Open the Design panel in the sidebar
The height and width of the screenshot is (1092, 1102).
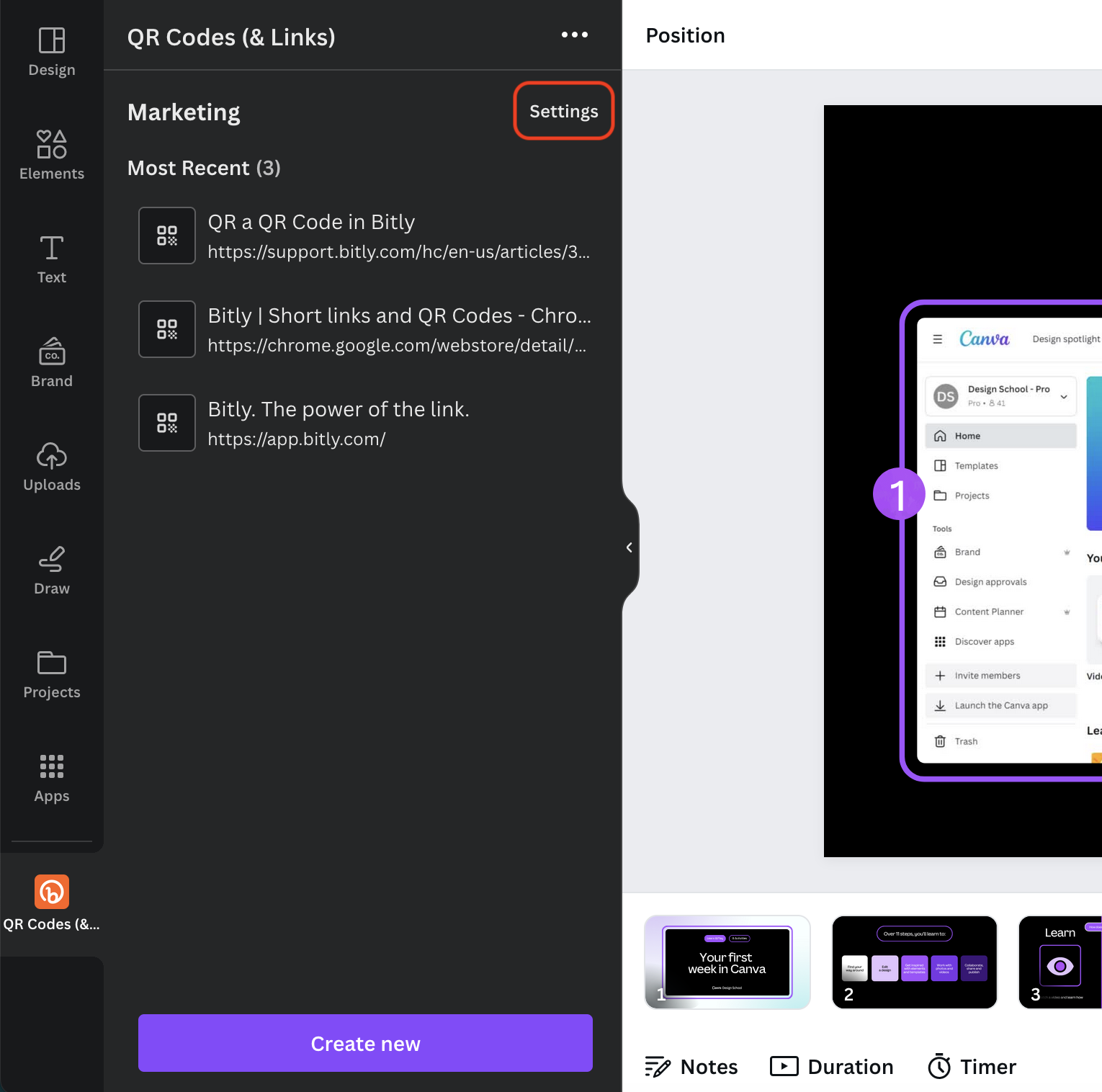[x=52, y=52]
